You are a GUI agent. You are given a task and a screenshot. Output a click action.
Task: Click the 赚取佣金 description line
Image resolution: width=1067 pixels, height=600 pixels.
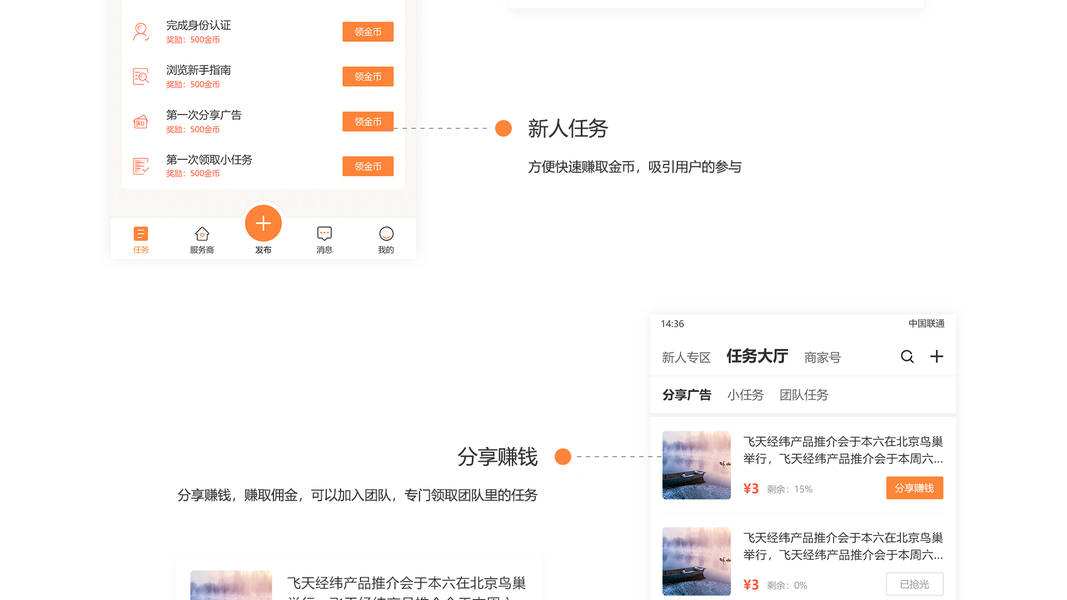click(357, 495)
